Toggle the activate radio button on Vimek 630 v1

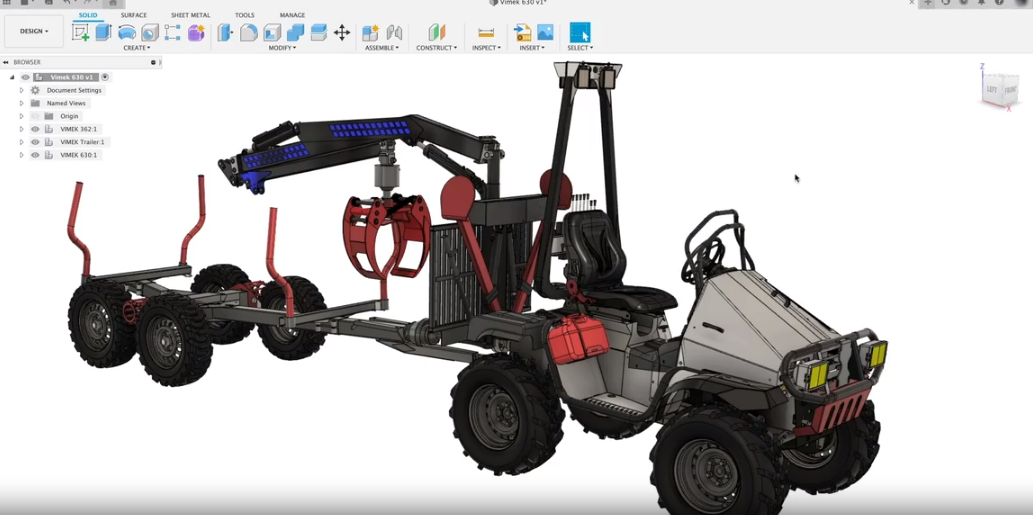105,77
